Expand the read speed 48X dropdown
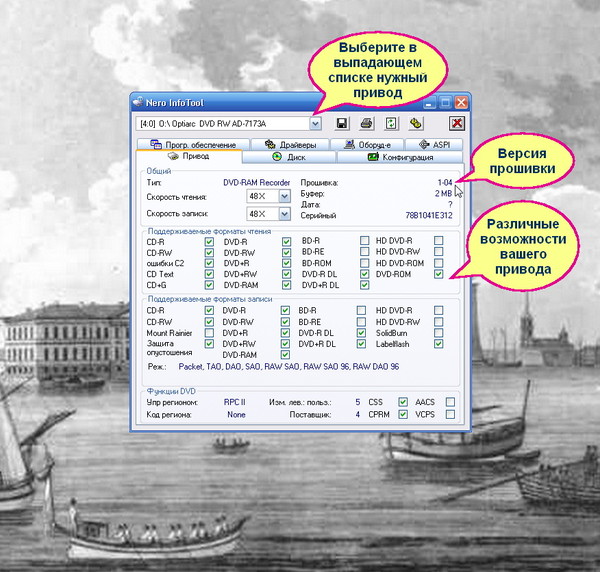Image resolution: width=600 pixels, height=572 pixels. (284, 196)
